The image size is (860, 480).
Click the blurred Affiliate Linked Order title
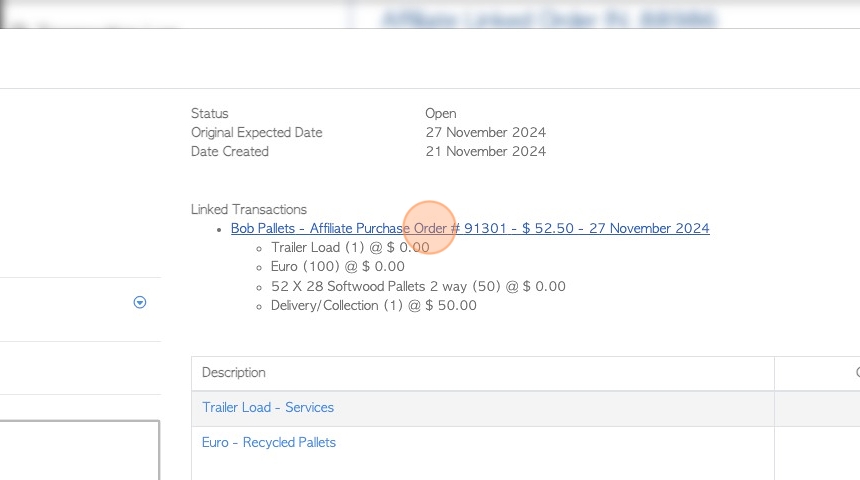tap(549, 19)
